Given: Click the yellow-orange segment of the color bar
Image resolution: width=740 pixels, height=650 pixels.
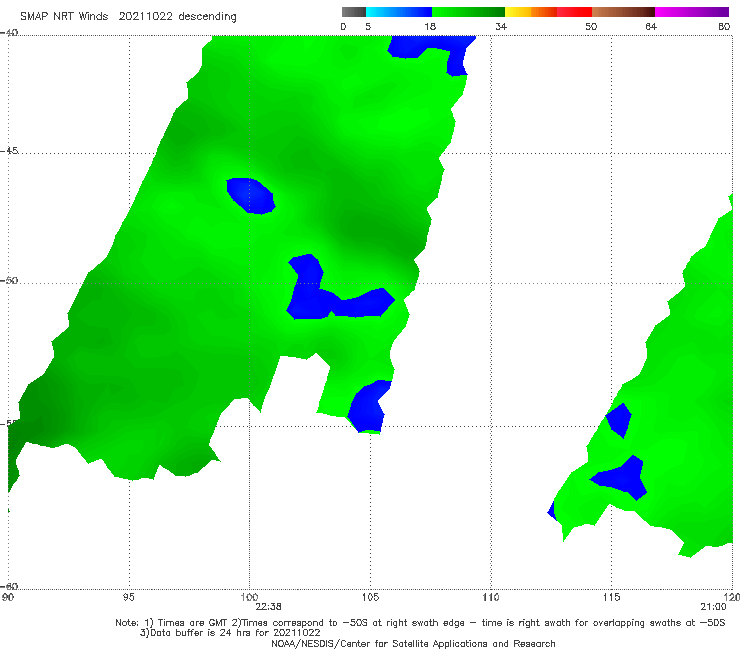Looking at the screenshot, I should (531, 12).
